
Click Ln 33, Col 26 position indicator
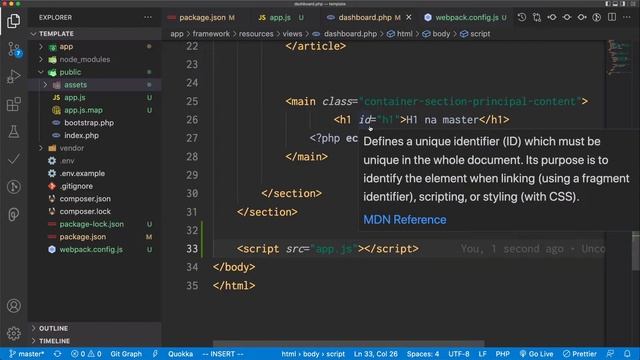376,354
